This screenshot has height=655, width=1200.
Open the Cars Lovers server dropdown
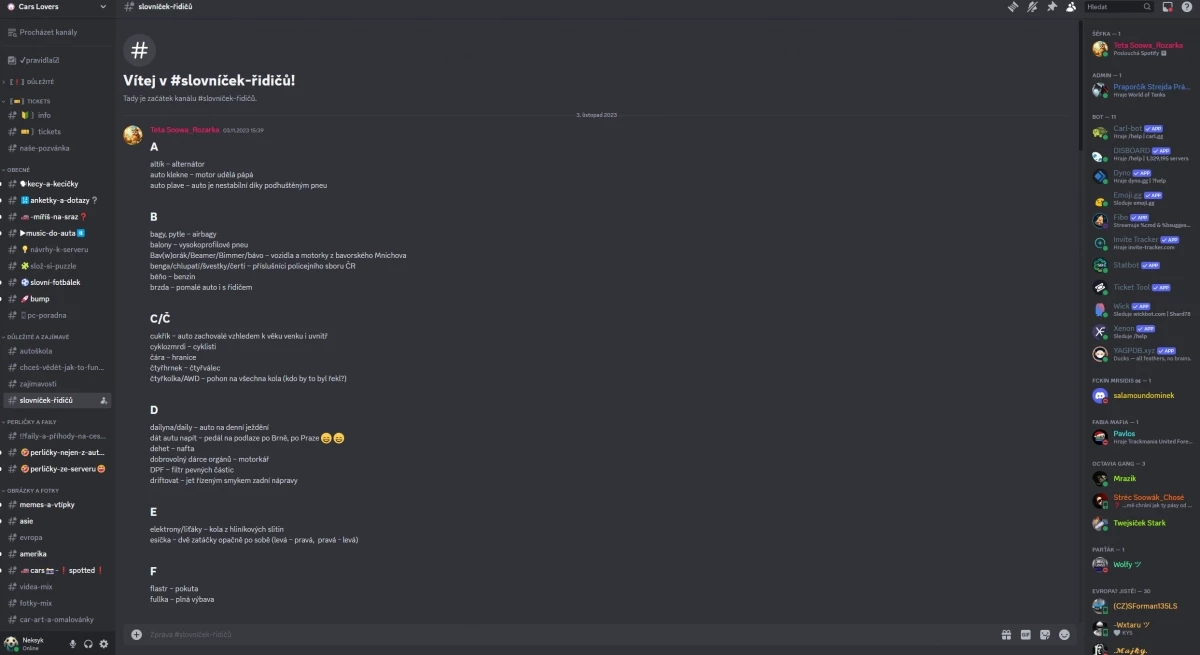pos(58,7)
